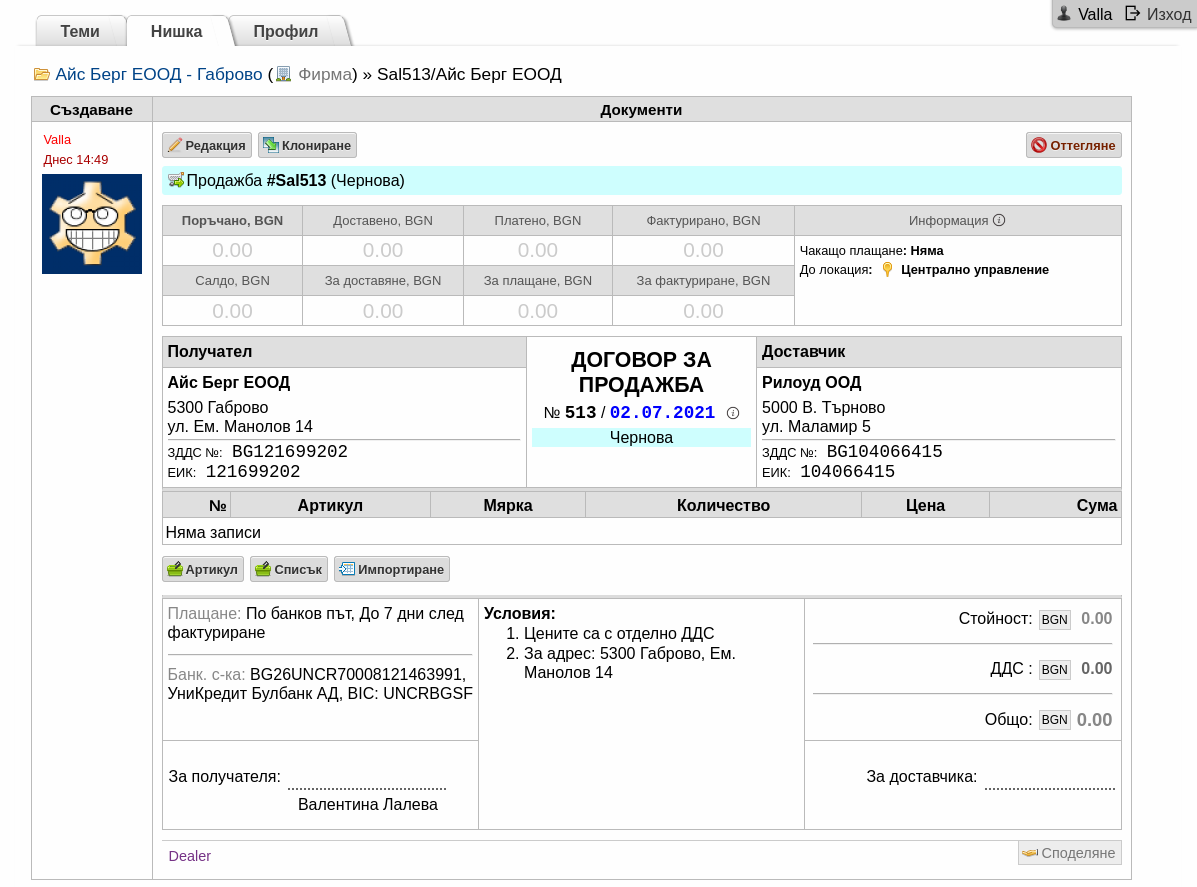
Task: Click the bank account BG26UNCR70008121463991
Action: (357, 674)
